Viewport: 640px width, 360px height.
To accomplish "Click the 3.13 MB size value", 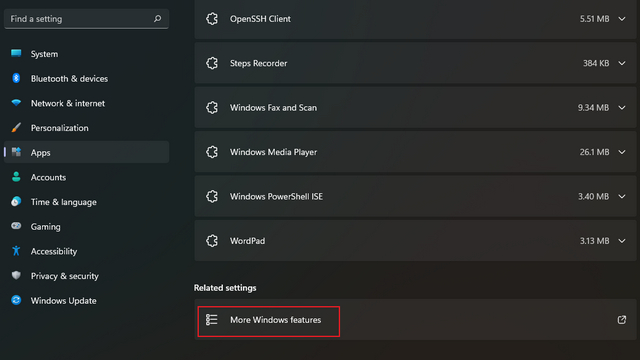I will [x=594, y=241].
